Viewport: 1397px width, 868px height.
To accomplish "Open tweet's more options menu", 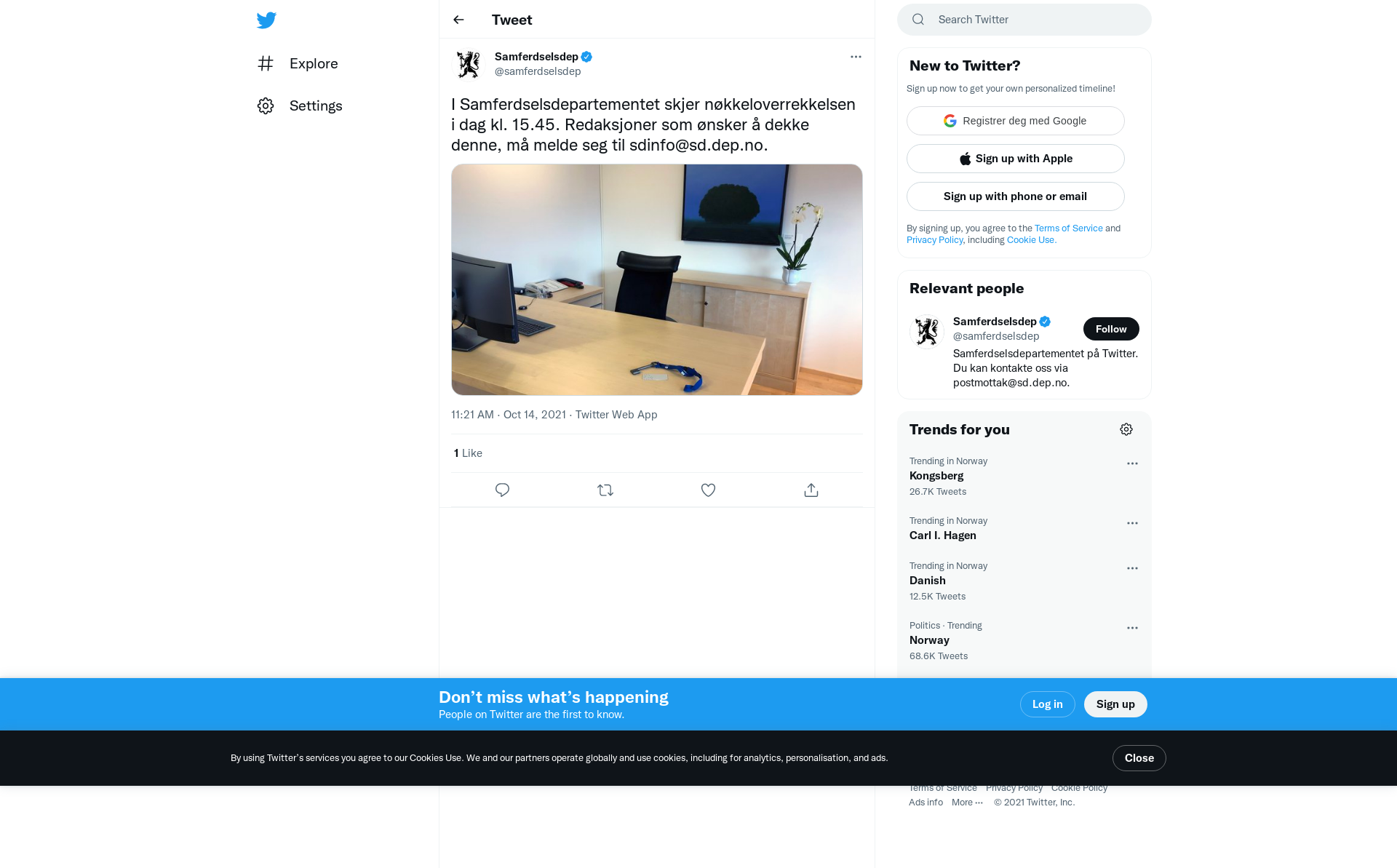I will coord(856,57).
